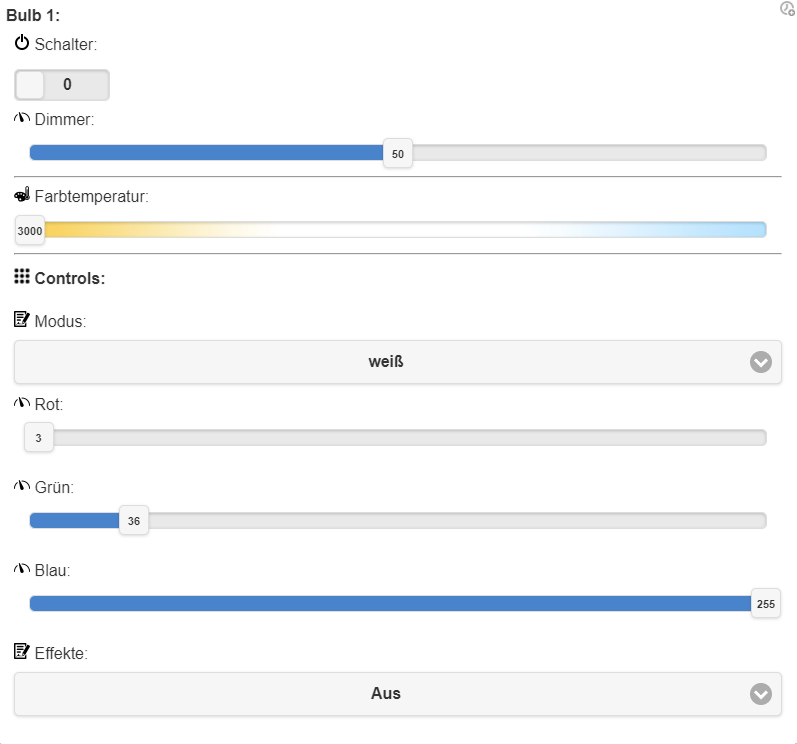Click the gauge icon beside Blau

22,569
